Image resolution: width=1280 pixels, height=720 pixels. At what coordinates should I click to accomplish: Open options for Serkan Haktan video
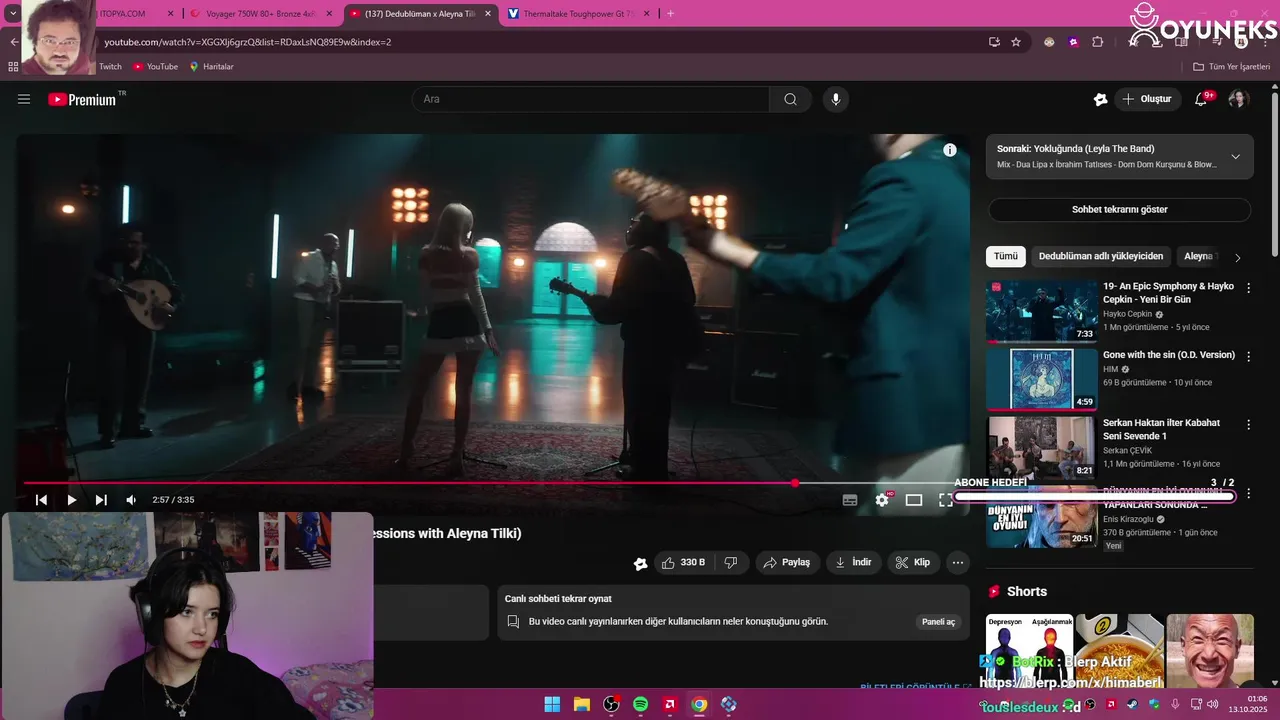click(1248, 424)
